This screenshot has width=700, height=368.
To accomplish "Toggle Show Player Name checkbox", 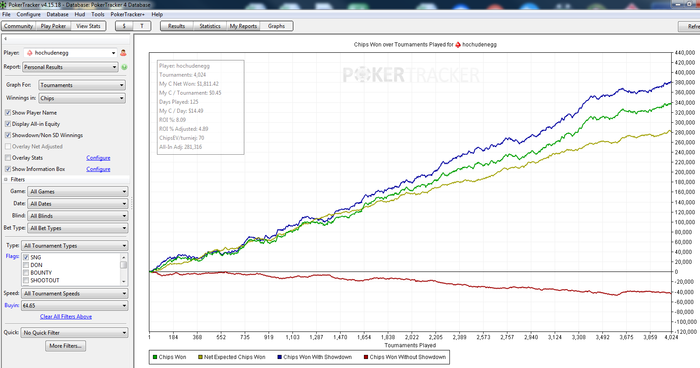I will [x=8, y=113].
